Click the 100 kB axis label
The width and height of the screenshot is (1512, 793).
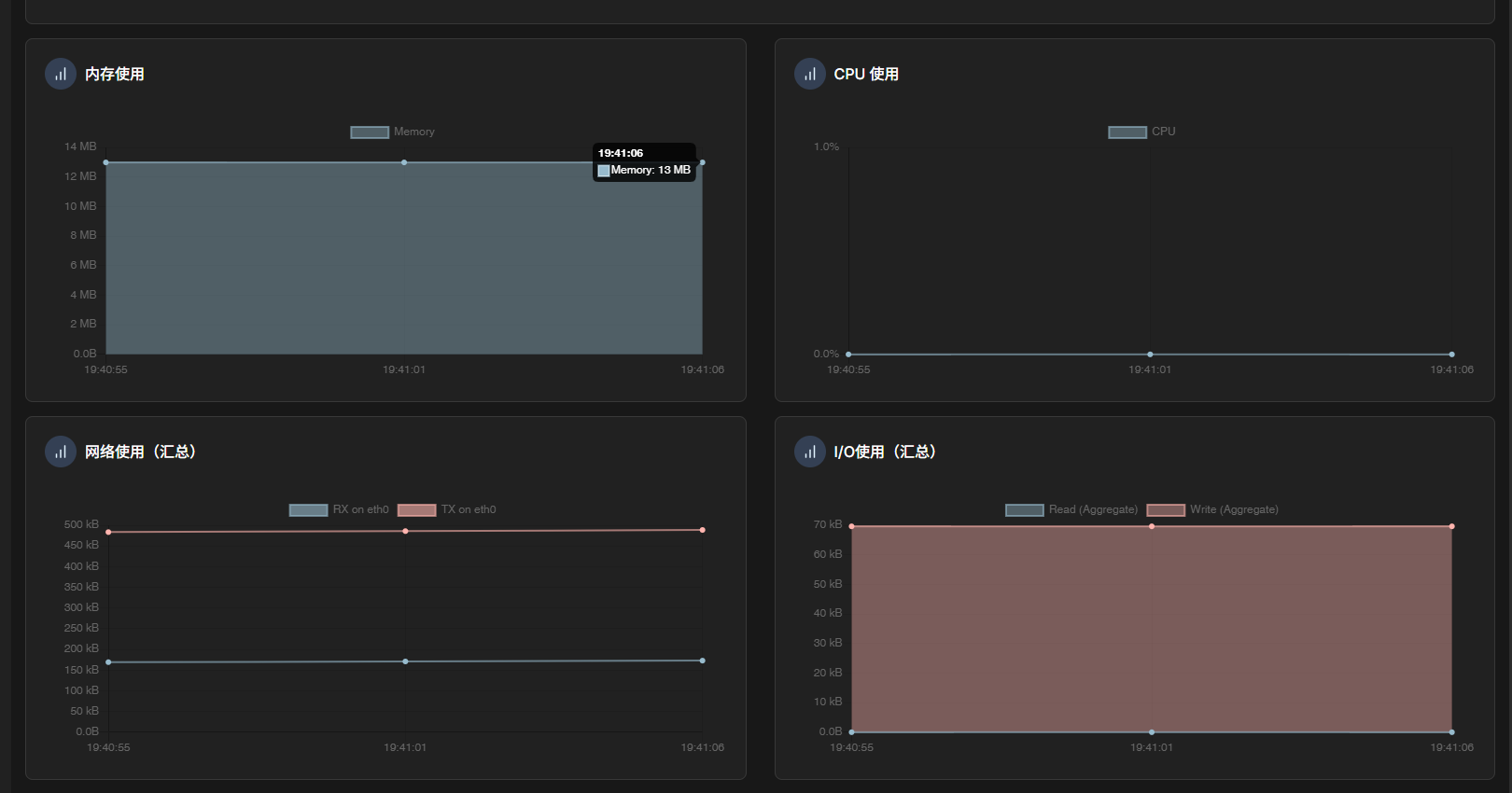click(x=81, y=690)
